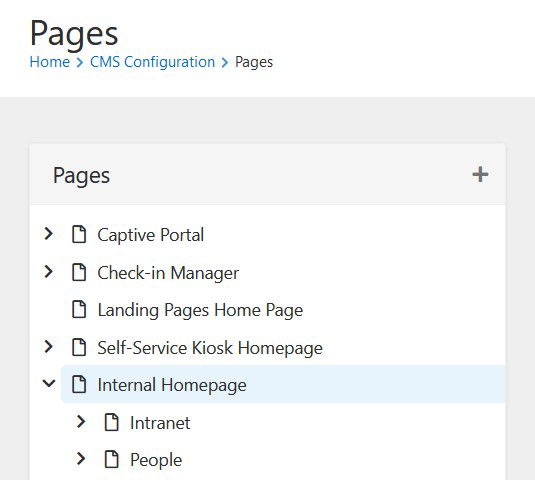The image size is (535, 480).
Task: Expand the People child pages
Action: click(x=81, y=459)
